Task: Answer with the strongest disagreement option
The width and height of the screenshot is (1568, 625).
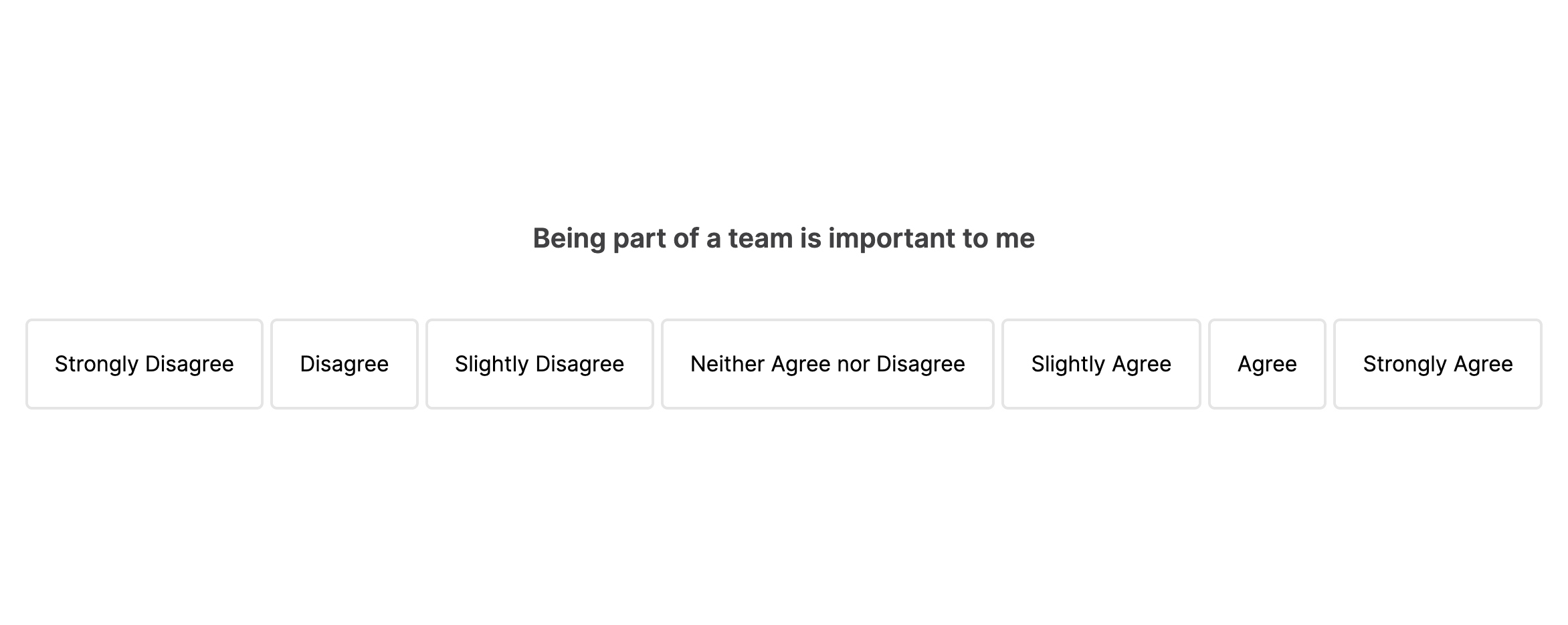Action: coord(144,364)
